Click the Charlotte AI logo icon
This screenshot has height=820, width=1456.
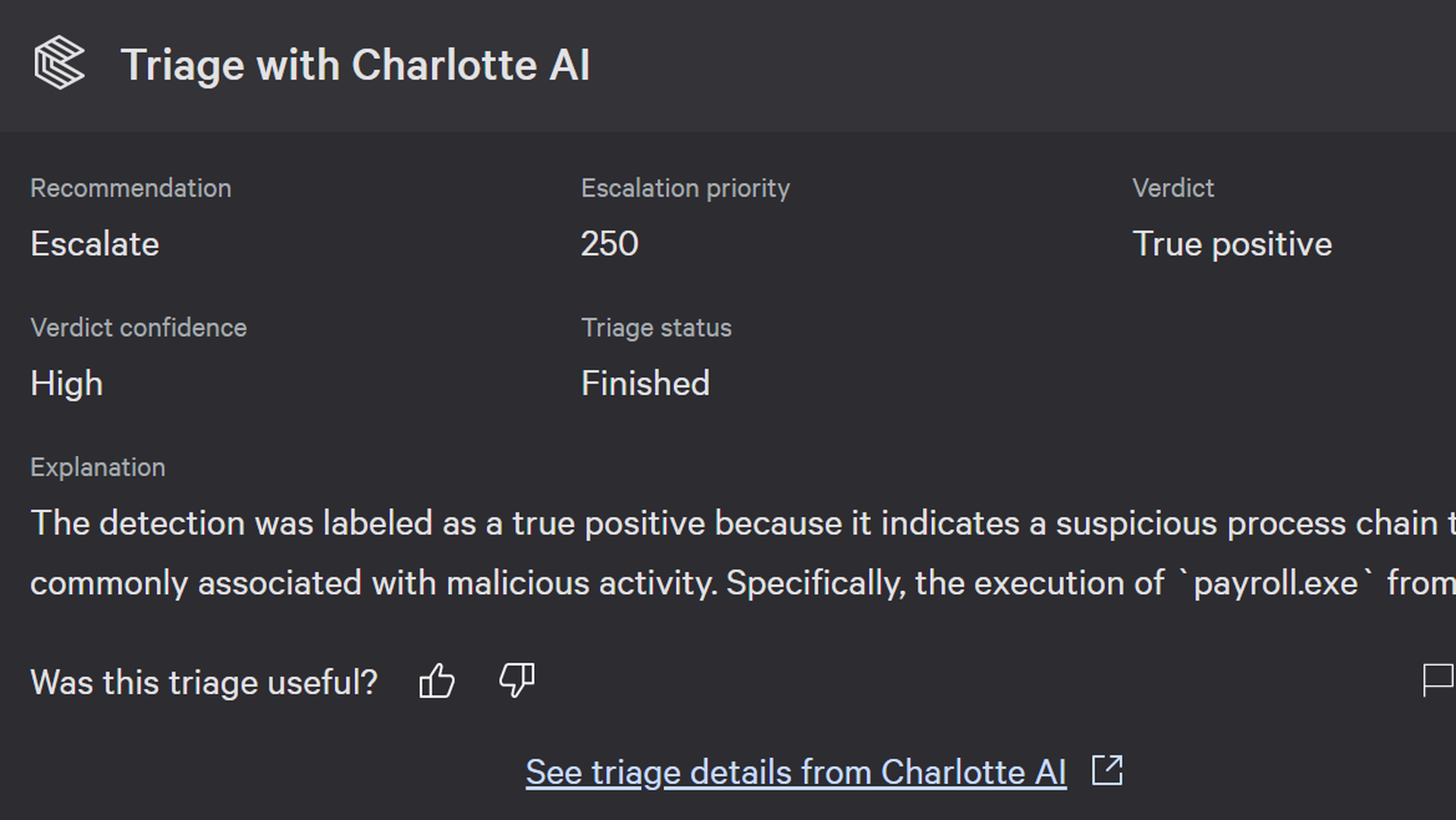point(59,63)
